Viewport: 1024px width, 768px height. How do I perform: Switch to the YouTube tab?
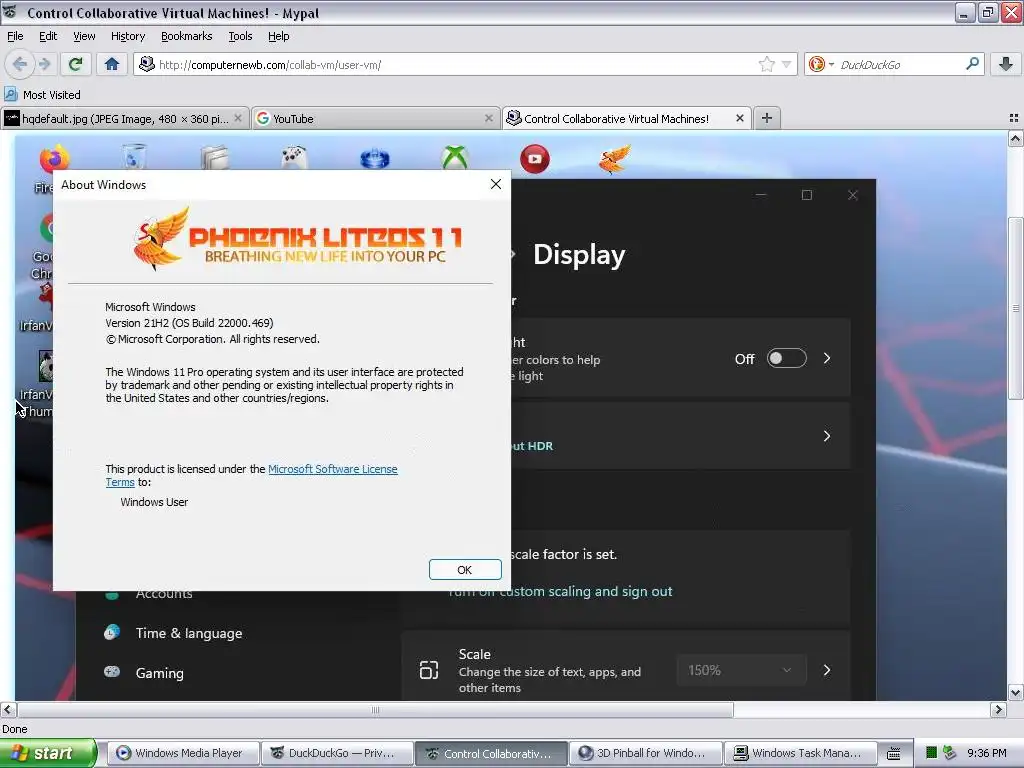point(375,118)
